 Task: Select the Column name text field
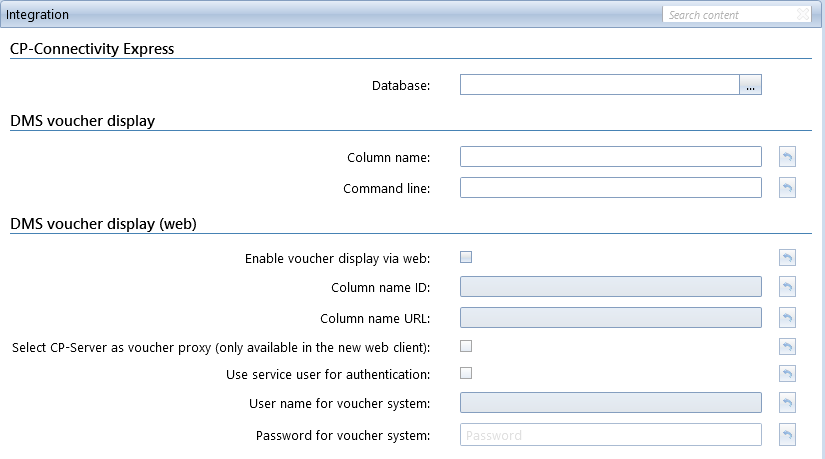click(x=611, y=156)
